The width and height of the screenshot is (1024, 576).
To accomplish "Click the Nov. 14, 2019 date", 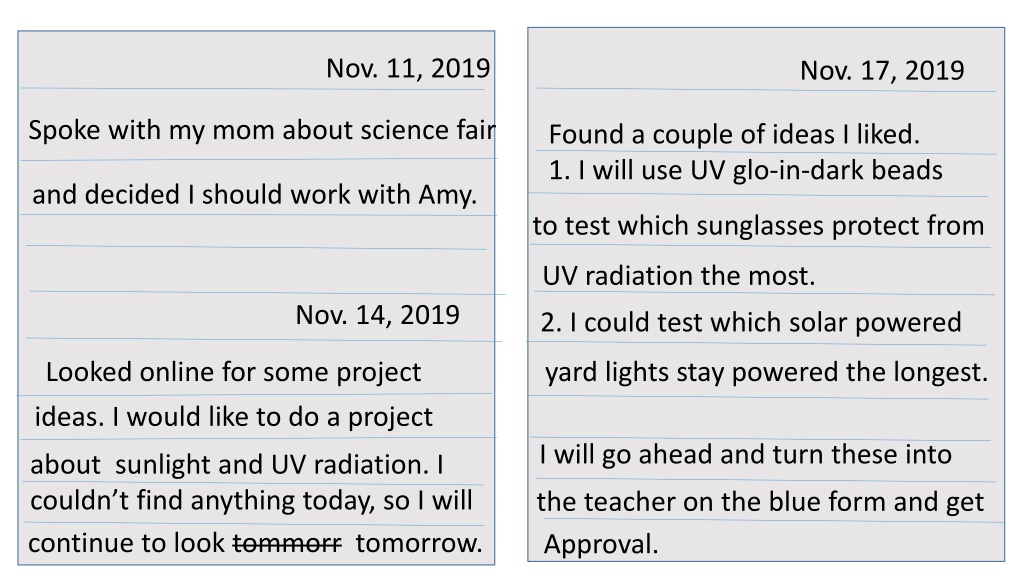I will click(x=377, y=315).
